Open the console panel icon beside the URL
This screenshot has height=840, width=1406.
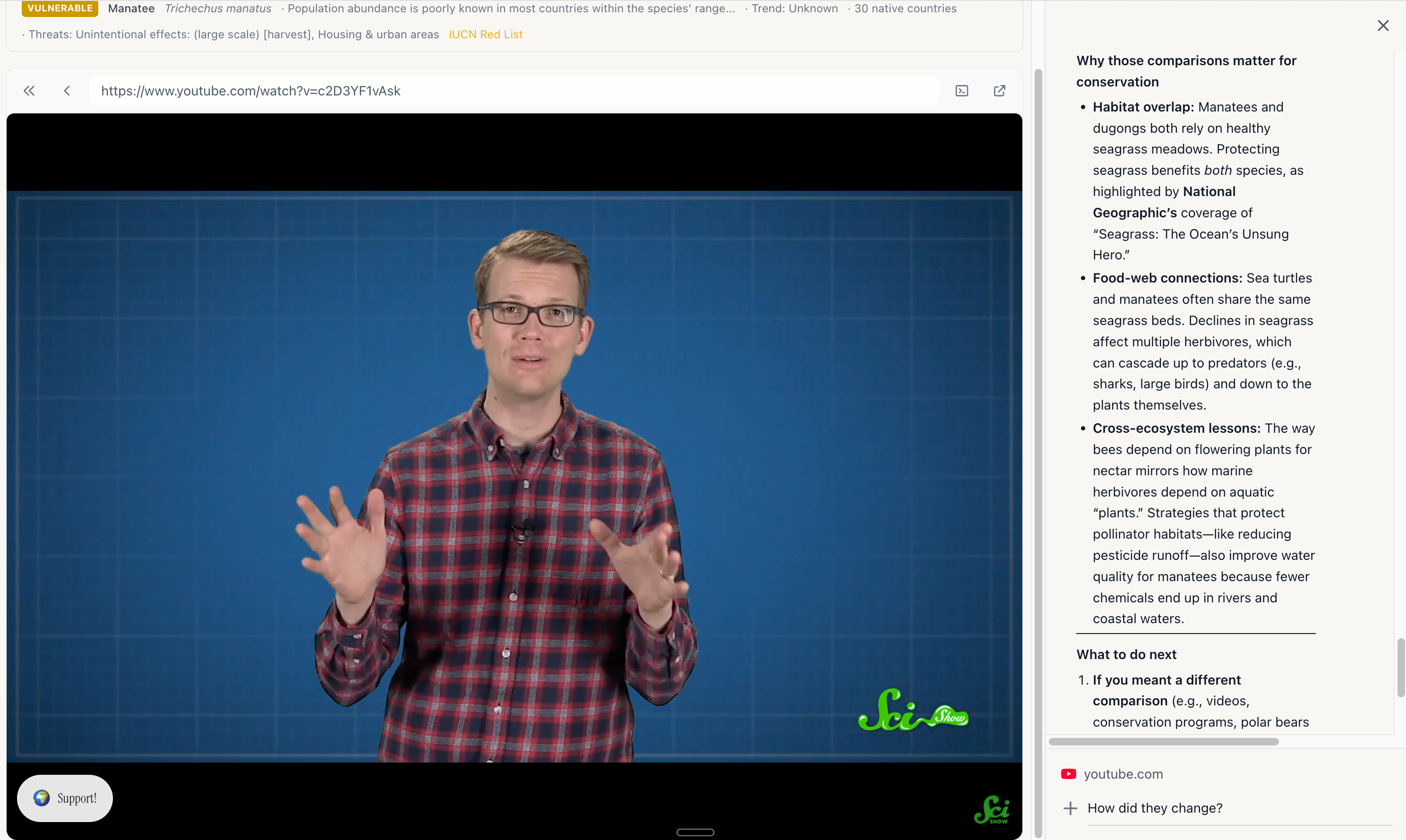coord(962,91)
